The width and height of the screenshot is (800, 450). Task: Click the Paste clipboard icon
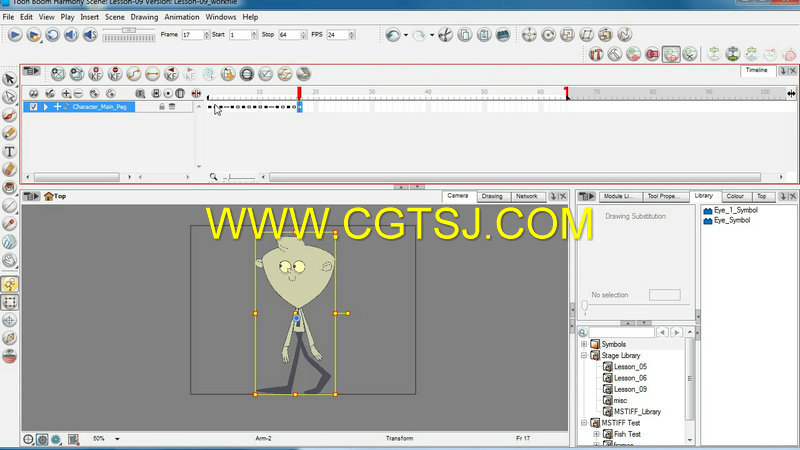pyautogui.click(x=484, y=35)
